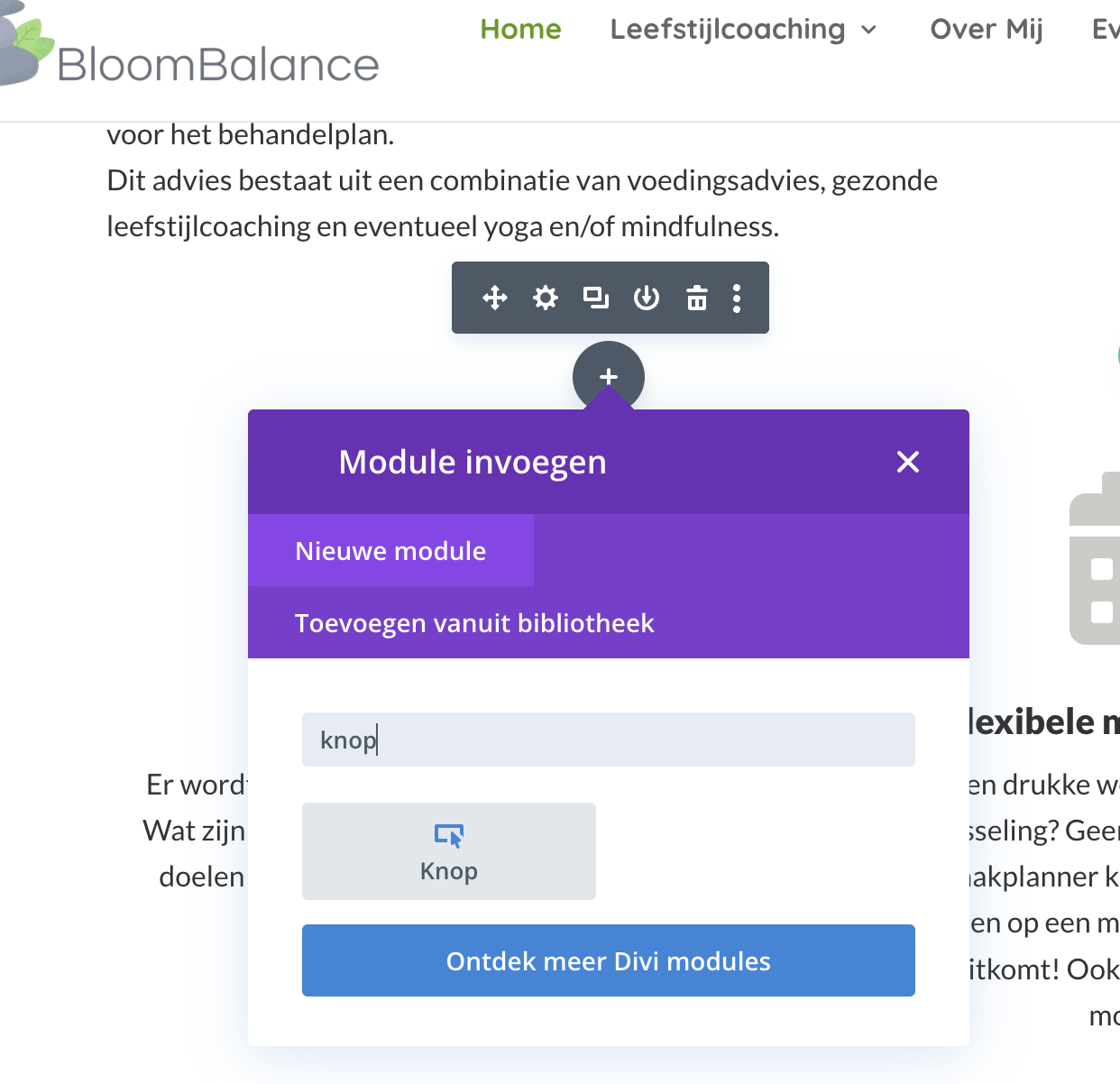Switch to the Nieuwe module tab
The width and height of the screenshot is (1120, 1084).
tap(390, 551)
